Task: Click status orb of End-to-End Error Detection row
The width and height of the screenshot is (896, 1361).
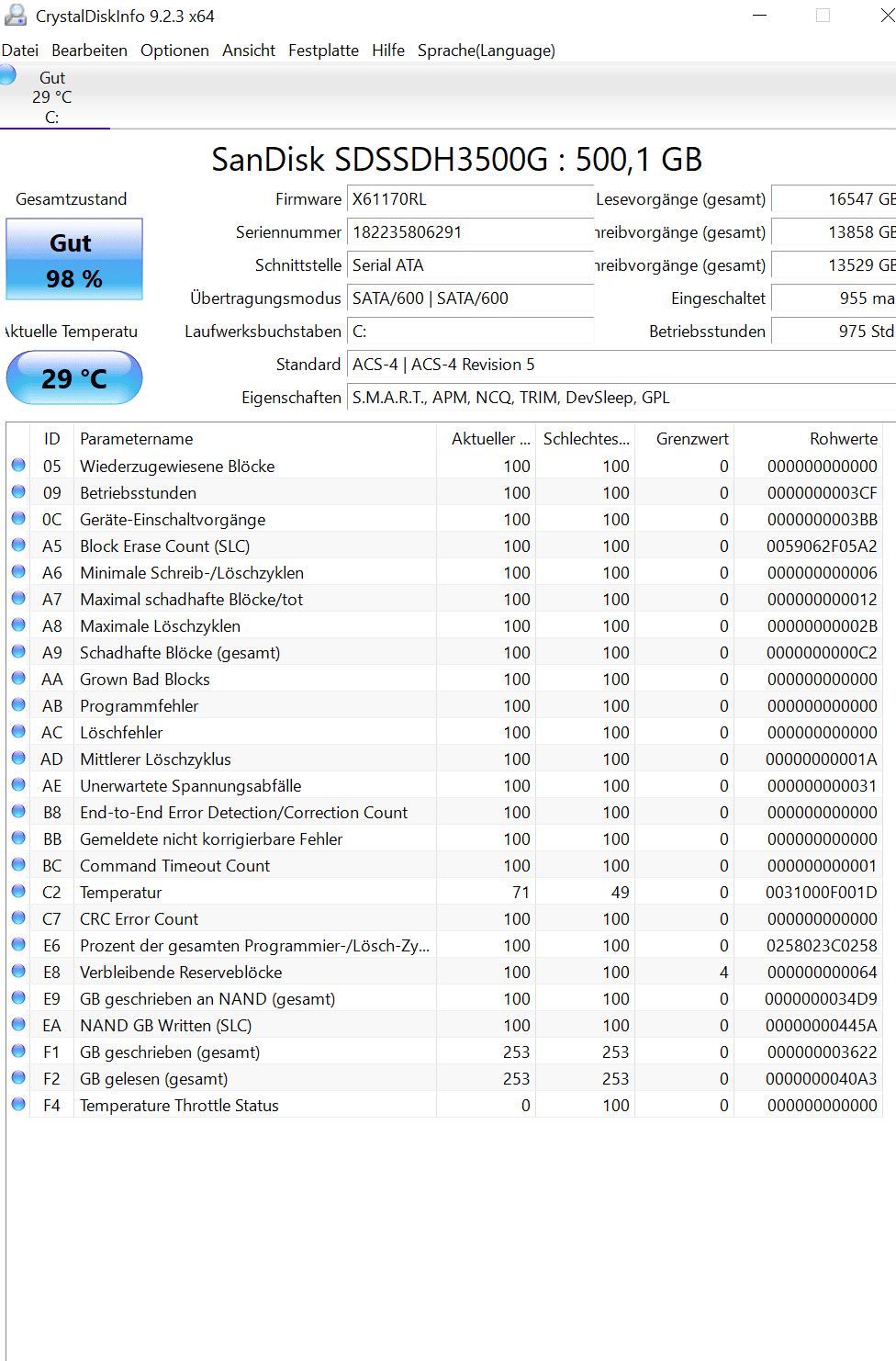Action: click(18, 811)
